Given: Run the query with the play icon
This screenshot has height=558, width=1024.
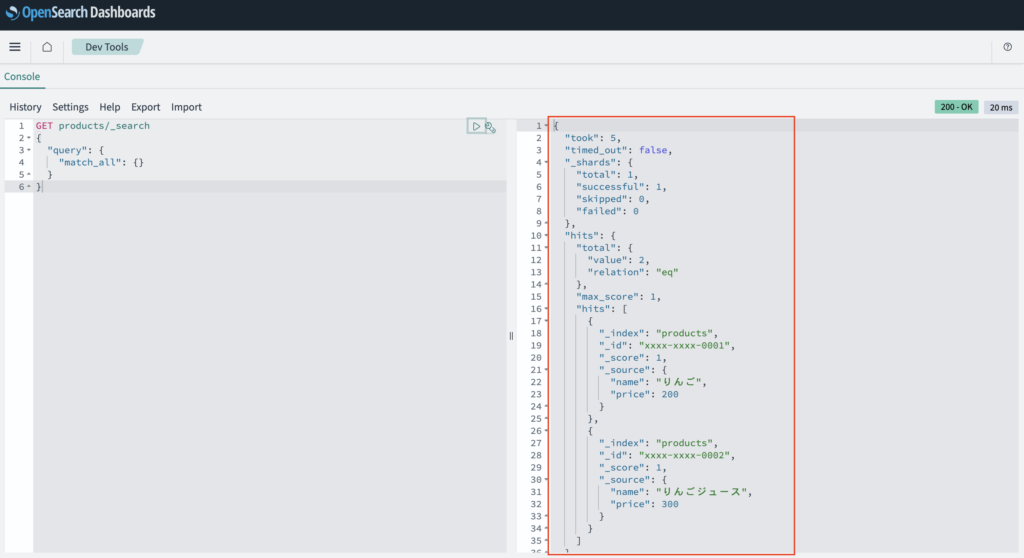Looking at the screenshot, I should (x=476, y=126).
